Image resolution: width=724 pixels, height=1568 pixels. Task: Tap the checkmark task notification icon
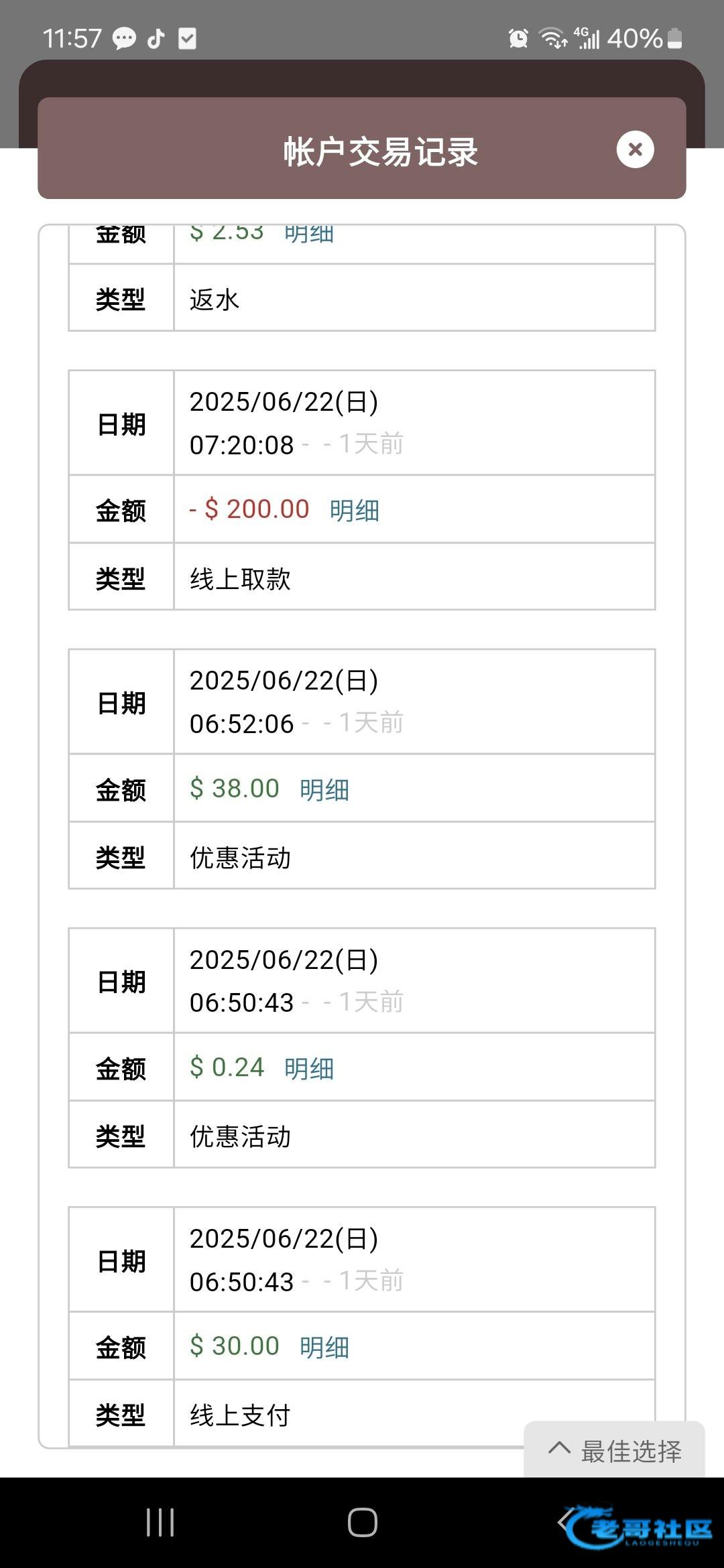(x=187, y=38)
